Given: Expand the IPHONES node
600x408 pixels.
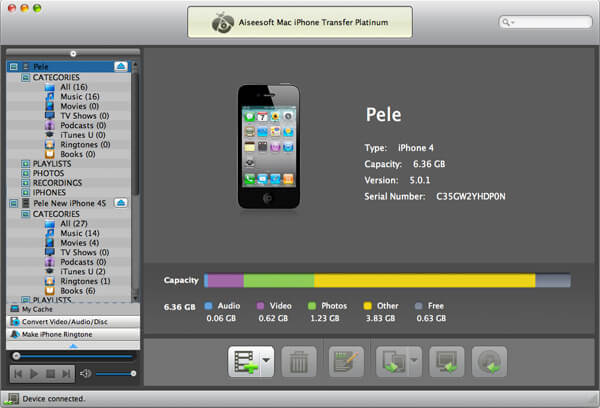Looking at the screenshot, I should tap(25, 193).
